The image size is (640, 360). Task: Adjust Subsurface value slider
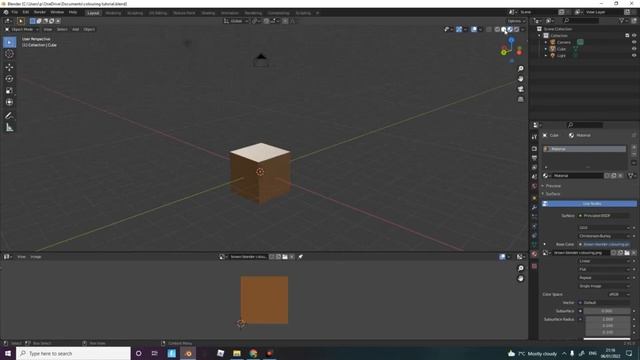[607, 311]
